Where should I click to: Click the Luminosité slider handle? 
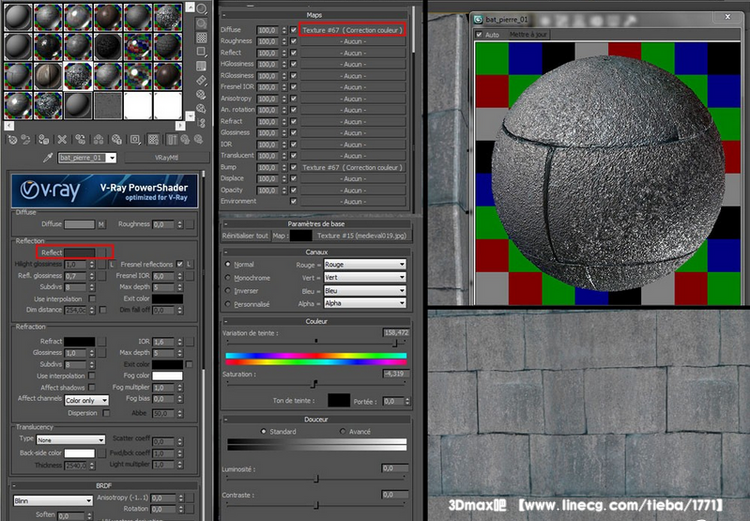point(316,478)
